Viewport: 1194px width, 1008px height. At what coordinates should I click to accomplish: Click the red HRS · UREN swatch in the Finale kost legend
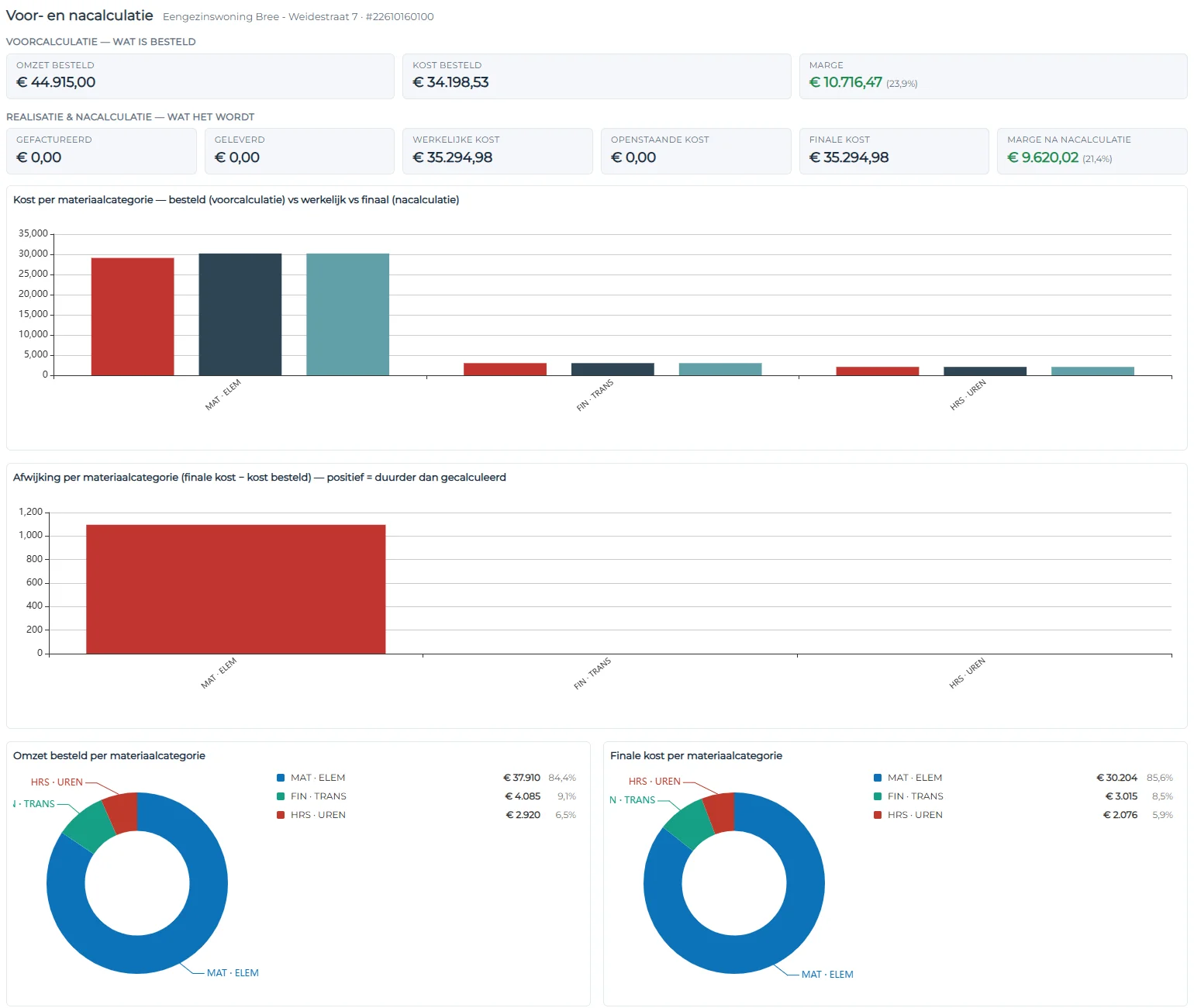(x=878, y=815)
